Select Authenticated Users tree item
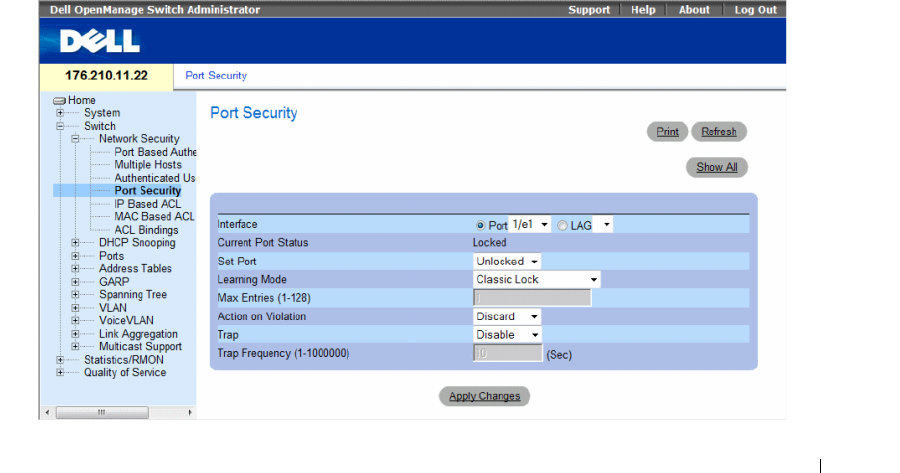The width and height of the screenshot is (900, 473). 155,178
